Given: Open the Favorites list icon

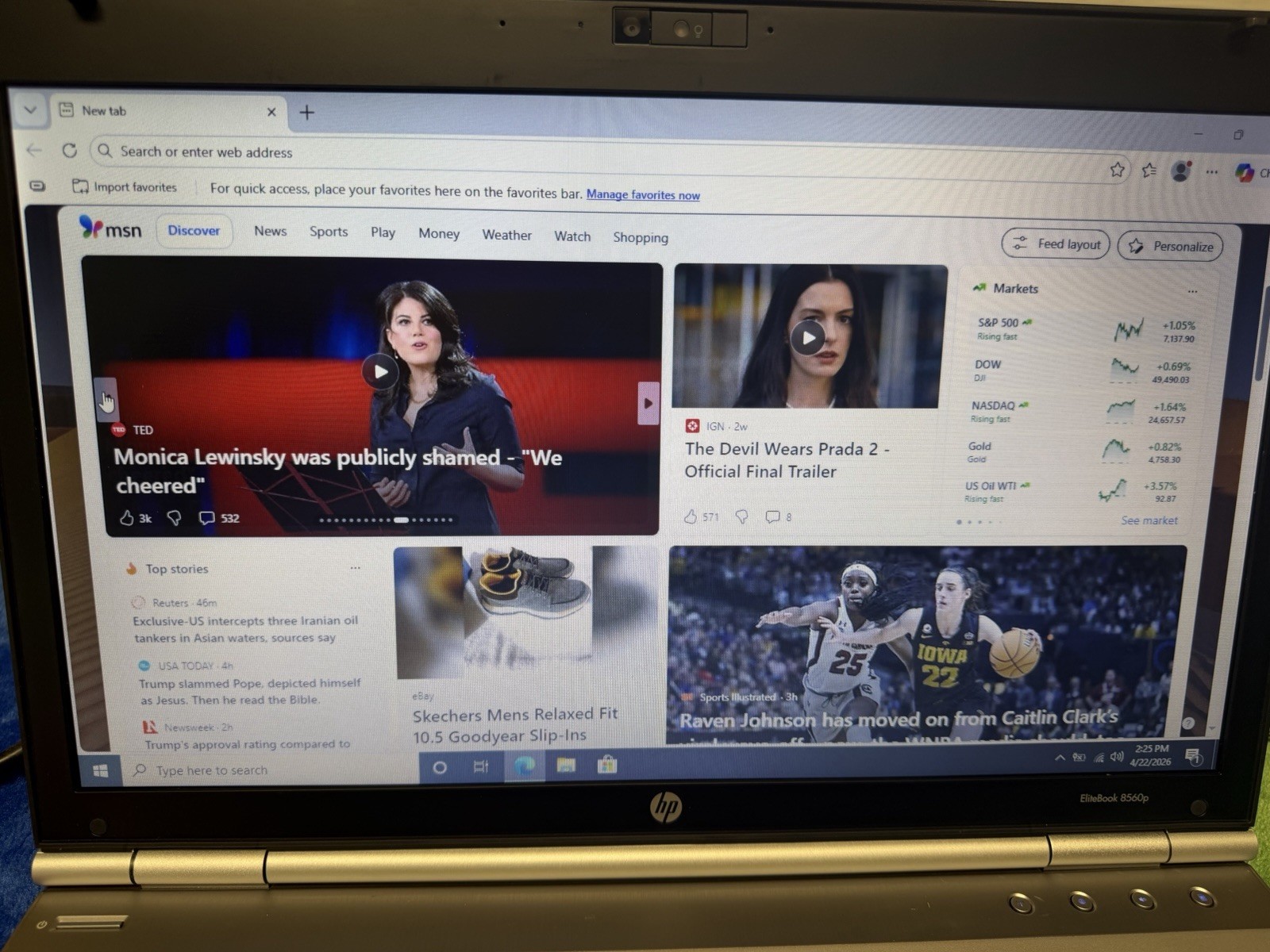Looking at the screenshot, I should tap(1149, 170).
